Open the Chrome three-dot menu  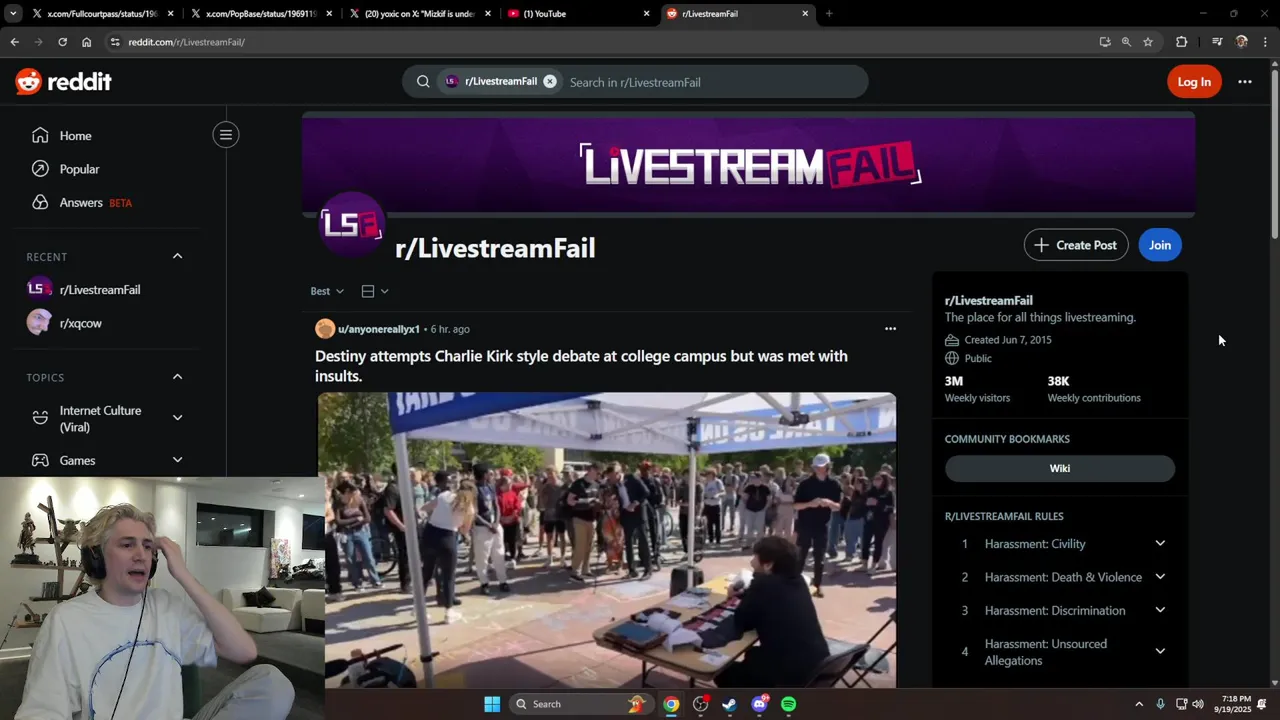[x=1266, y=42]
